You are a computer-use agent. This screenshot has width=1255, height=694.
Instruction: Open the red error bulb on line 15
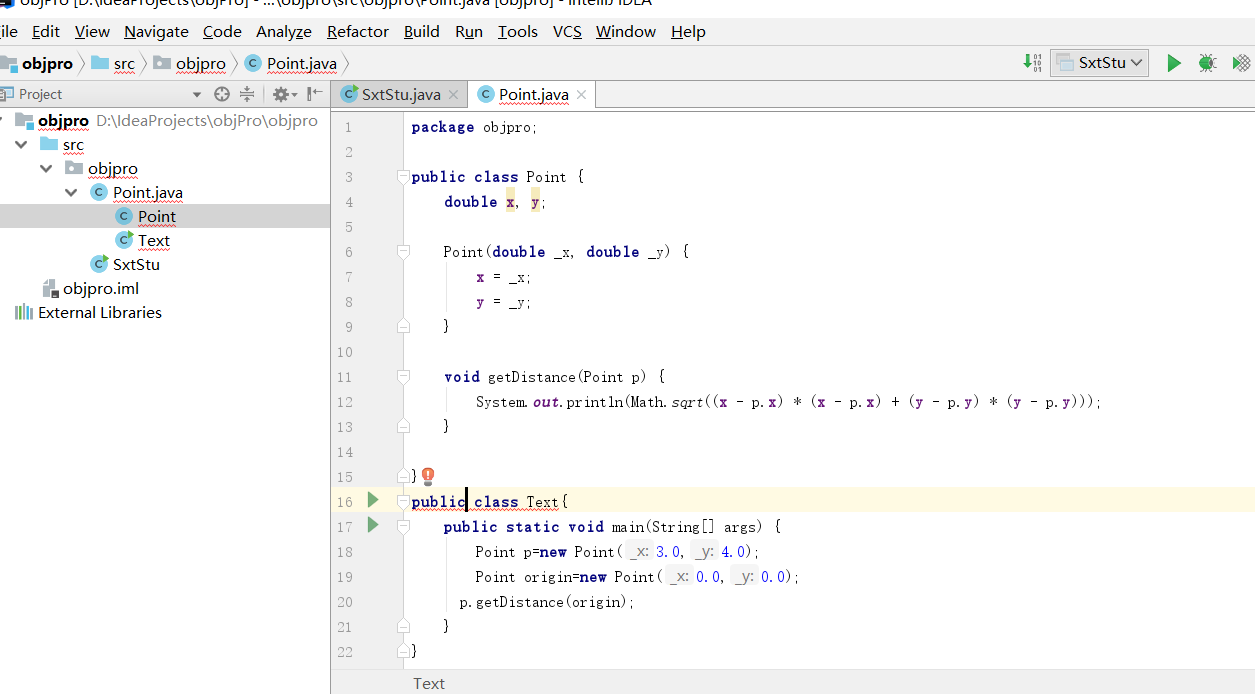[x=428, y=476]
